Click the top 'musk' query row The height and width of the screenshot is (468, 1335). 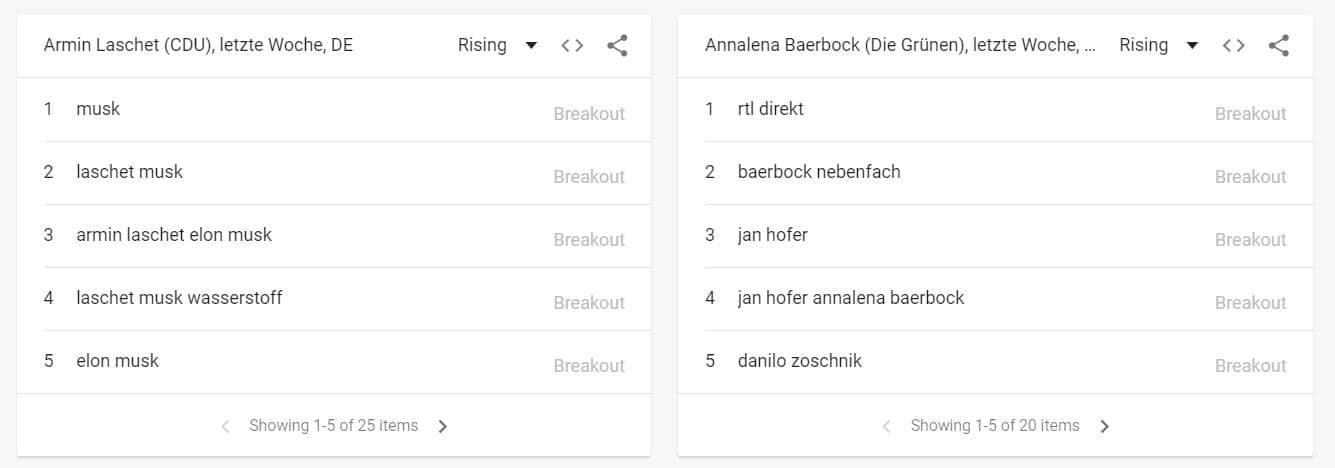[x=98, y=109]
